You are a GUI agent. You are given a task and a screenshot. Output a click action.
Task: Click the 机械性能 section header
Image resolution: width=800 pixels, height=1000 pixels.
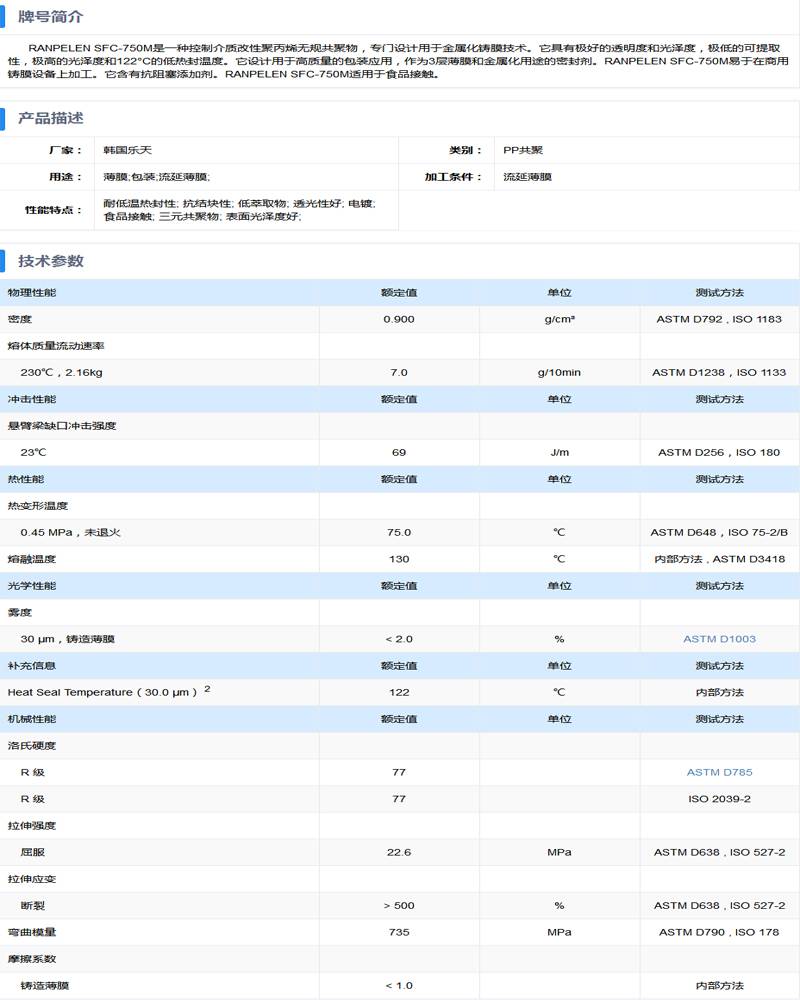[32, 719]
